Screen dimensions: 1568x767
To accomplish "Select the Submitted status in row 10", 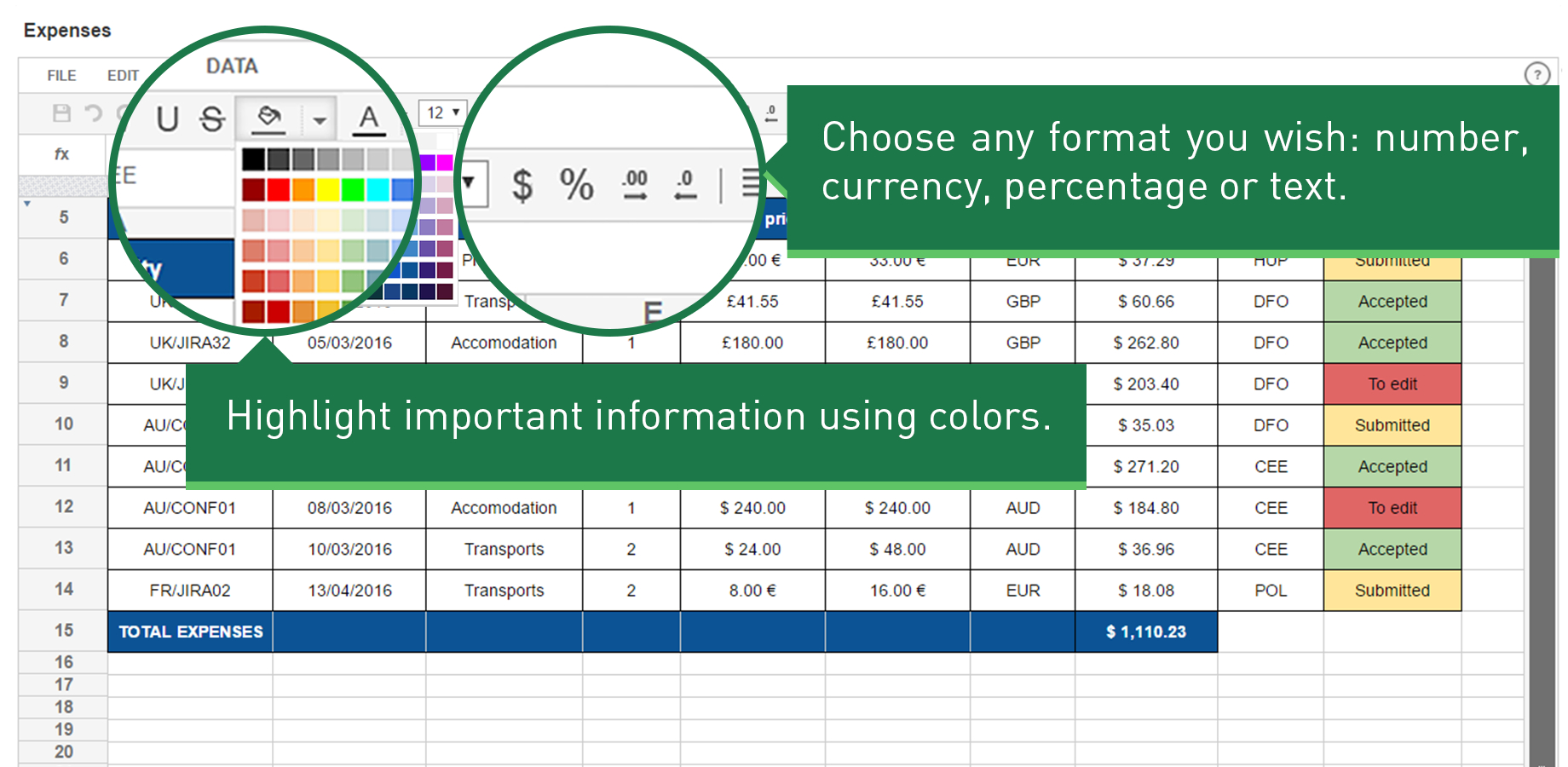I will point(1392,425).
